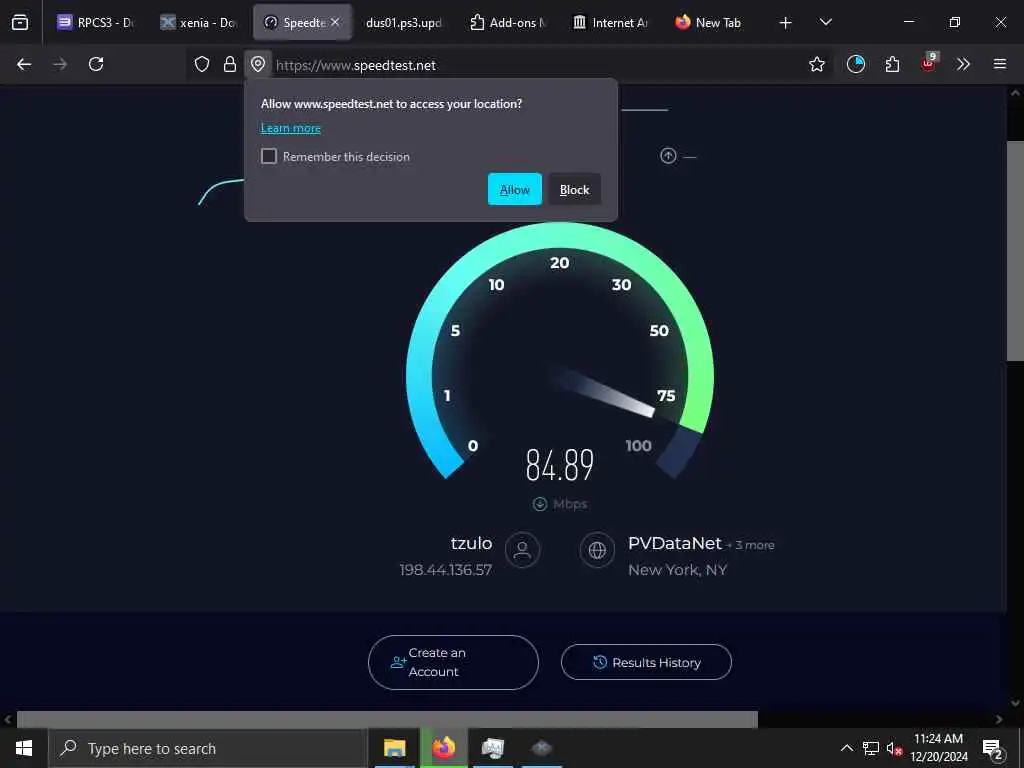Reload the current page
1024x768 pixels.
(96, 64)
